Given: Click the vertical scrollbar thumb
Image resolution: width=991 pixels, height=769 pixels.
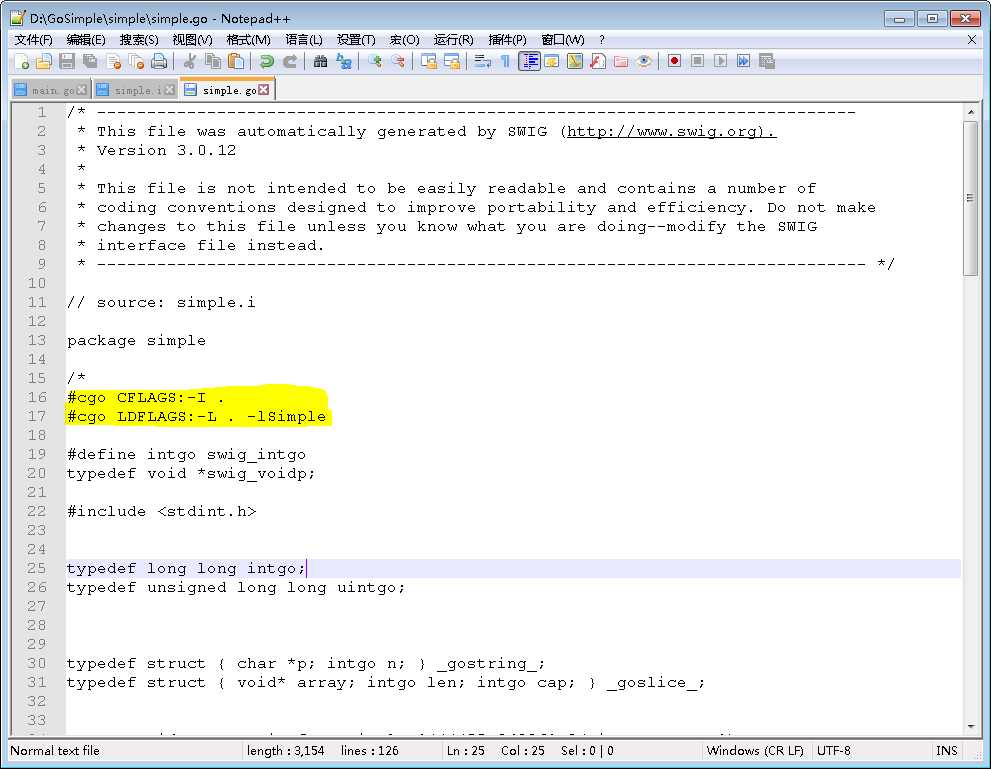Looking at the screenshot, I should (x=970, y=198).
